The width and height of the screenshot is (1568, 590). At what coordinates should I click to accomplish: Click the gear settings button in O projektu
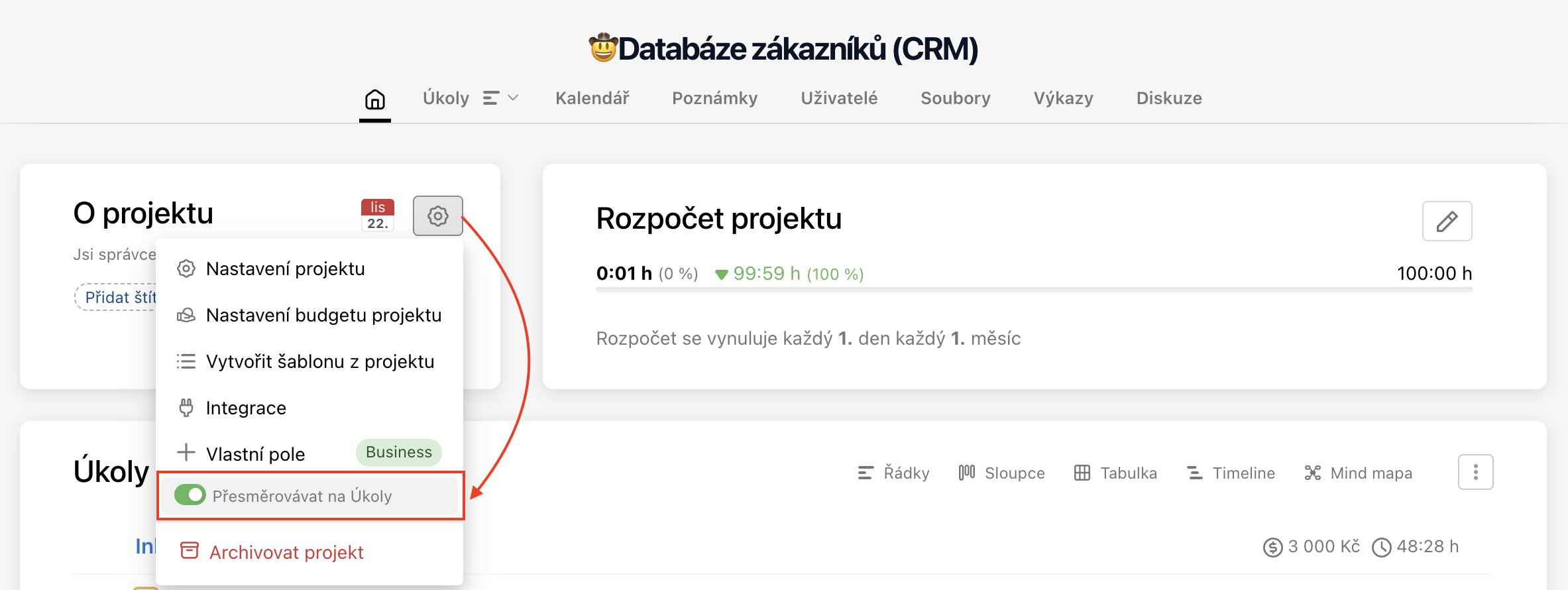click(438, 215)
